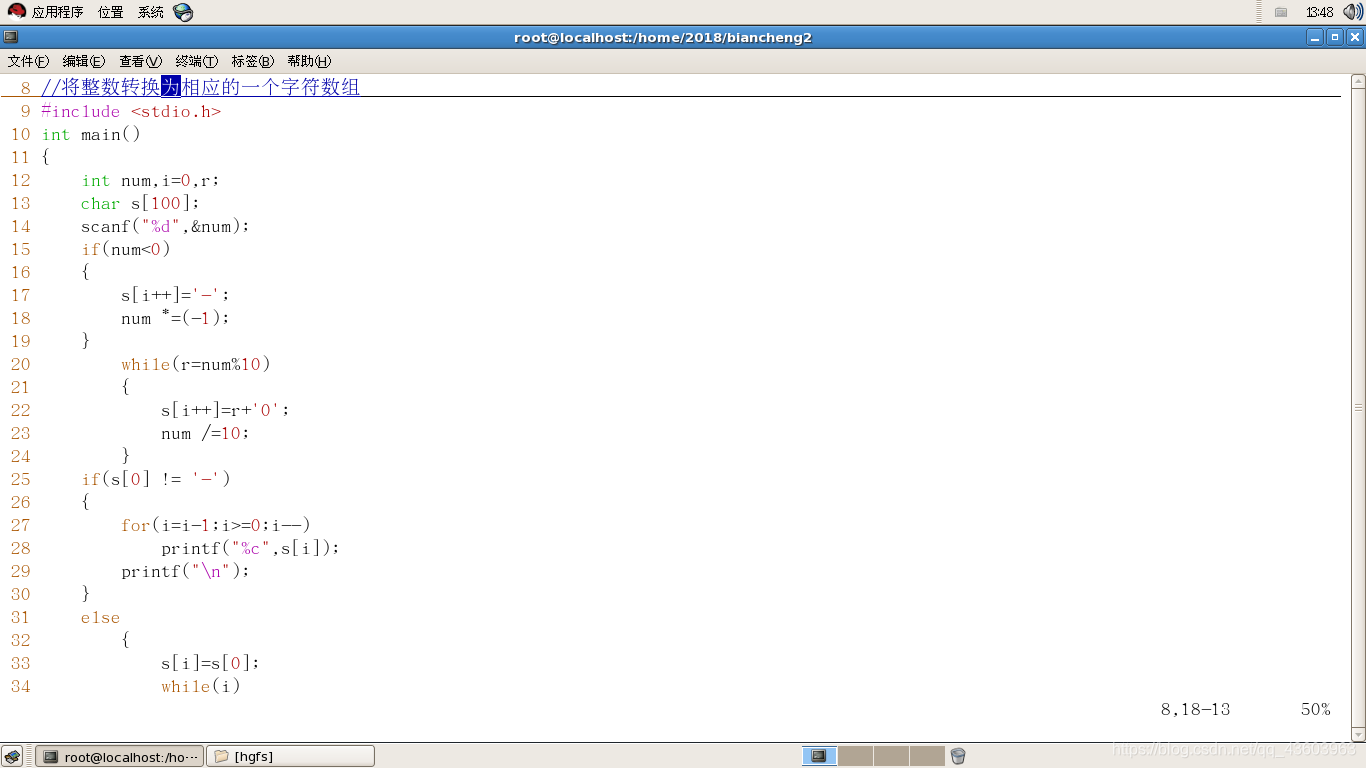The height and width of the screenshot is (768, 1366).
Task: Click the s[i++]=r+'0'; line
Action: pyautogui.click(x=225, y=411)
